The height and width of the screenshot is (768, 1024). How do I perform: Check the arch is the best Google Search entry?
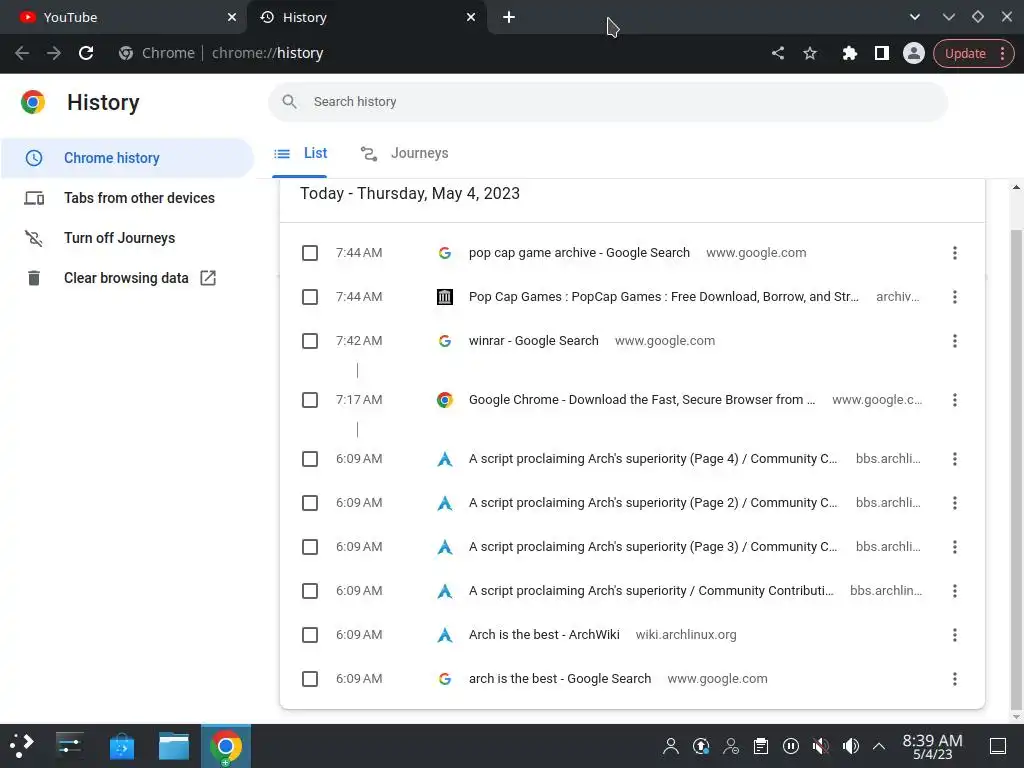[310, 679]
